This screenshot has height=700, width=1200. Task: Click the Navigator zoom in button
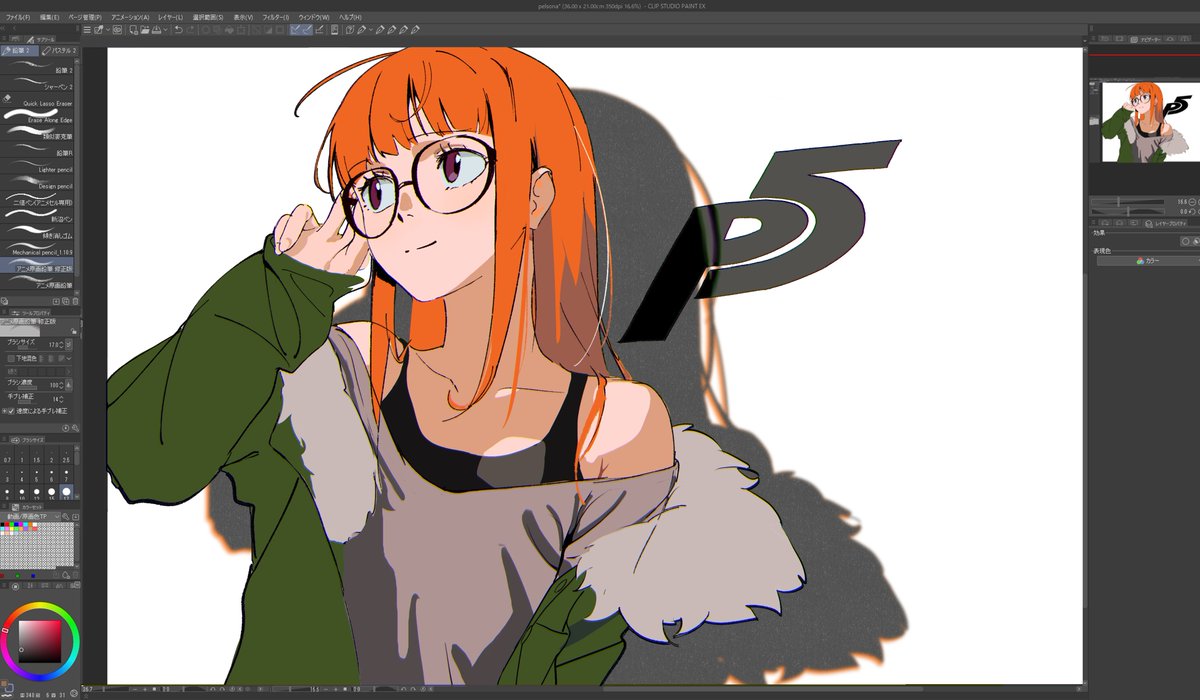point(1198,201)
